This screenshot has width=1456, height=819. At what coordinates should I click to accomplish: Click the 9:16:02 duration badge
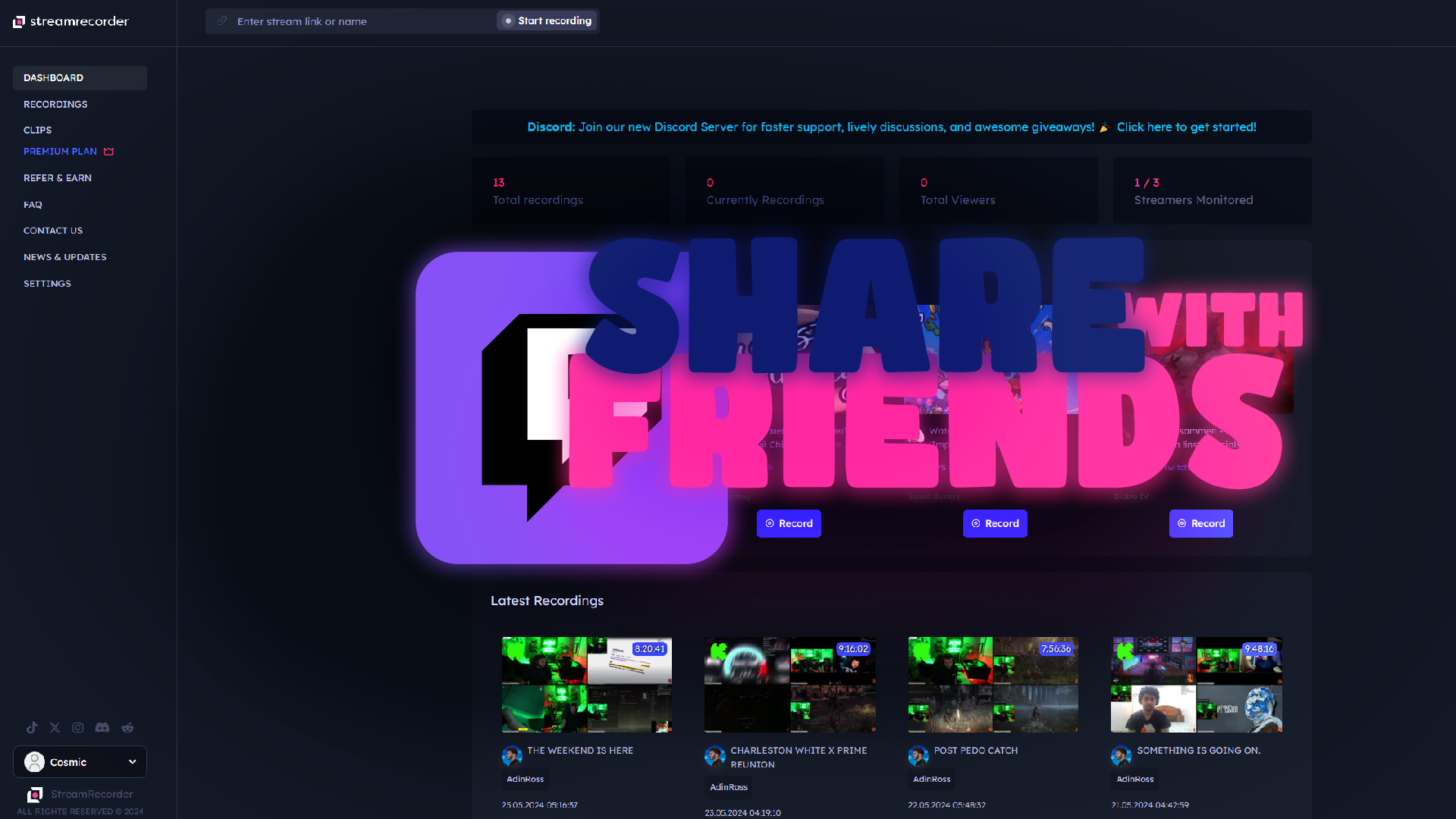tap(853, 649)
